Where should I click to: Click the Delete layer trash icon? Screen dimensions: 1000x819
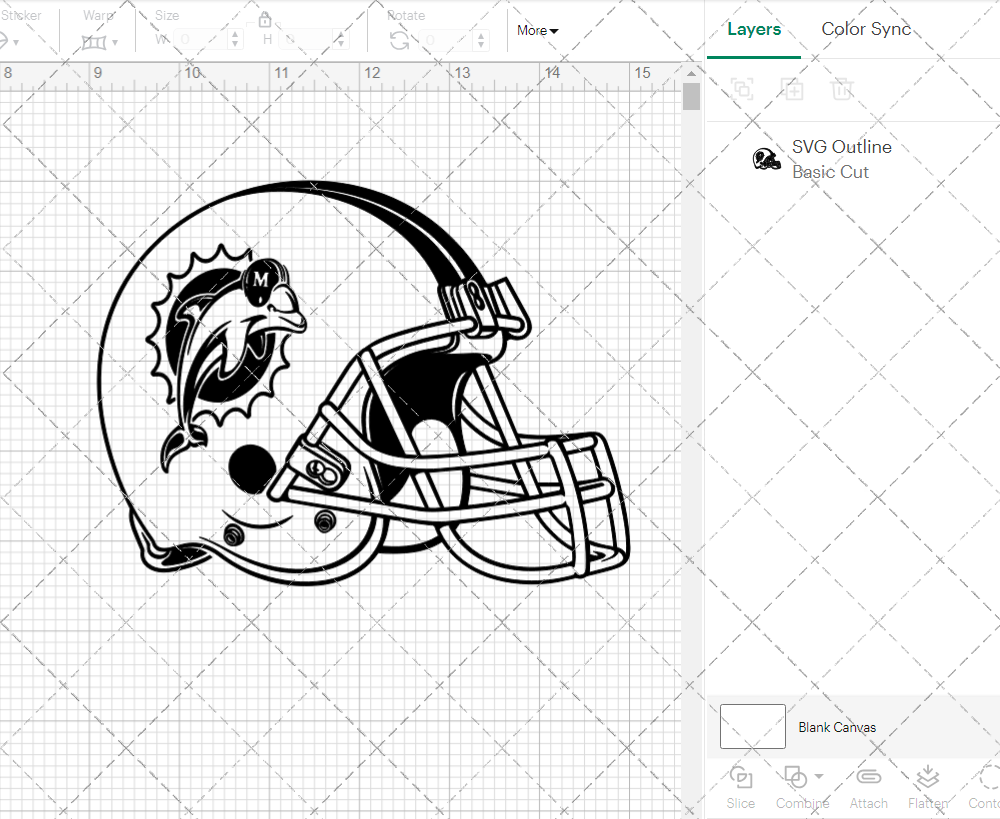tap(842, 89)
